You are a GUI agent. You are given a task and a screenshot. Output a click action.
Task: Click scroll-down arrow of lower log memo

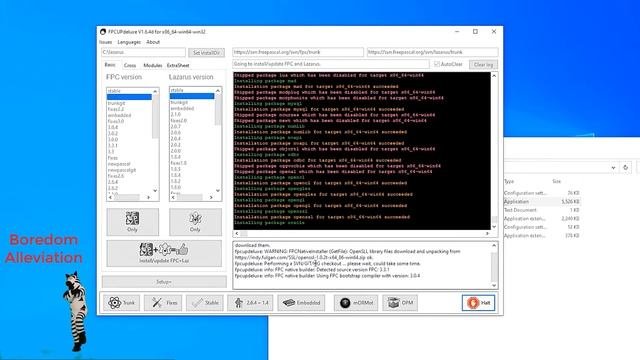click(494, 285)
